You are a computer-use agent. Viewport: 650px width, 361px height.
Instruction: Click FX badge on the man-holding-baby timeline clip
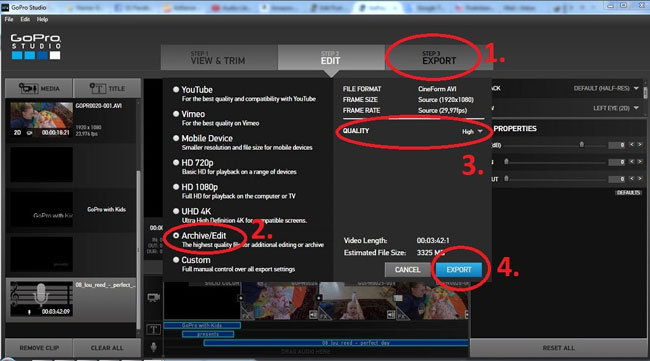[402, 316]
